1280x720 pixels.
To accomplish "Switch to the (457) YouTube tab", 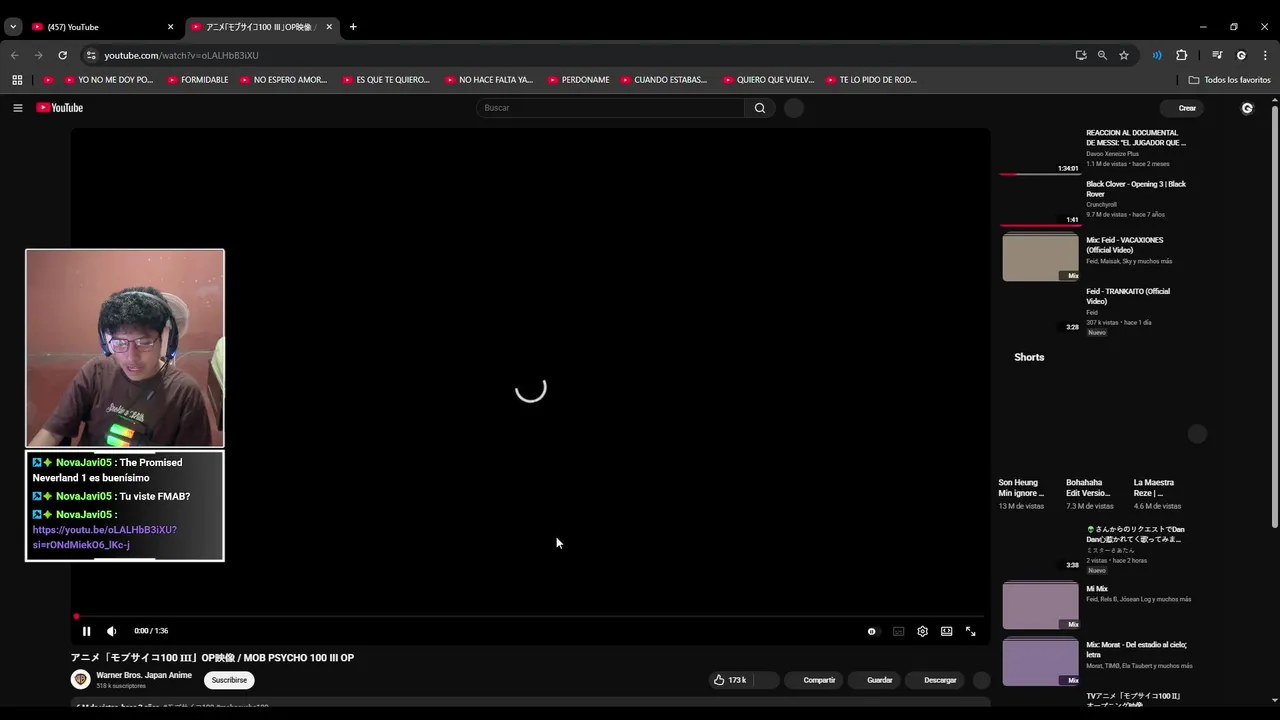I will pyautogui.click(x=100, y=27).
